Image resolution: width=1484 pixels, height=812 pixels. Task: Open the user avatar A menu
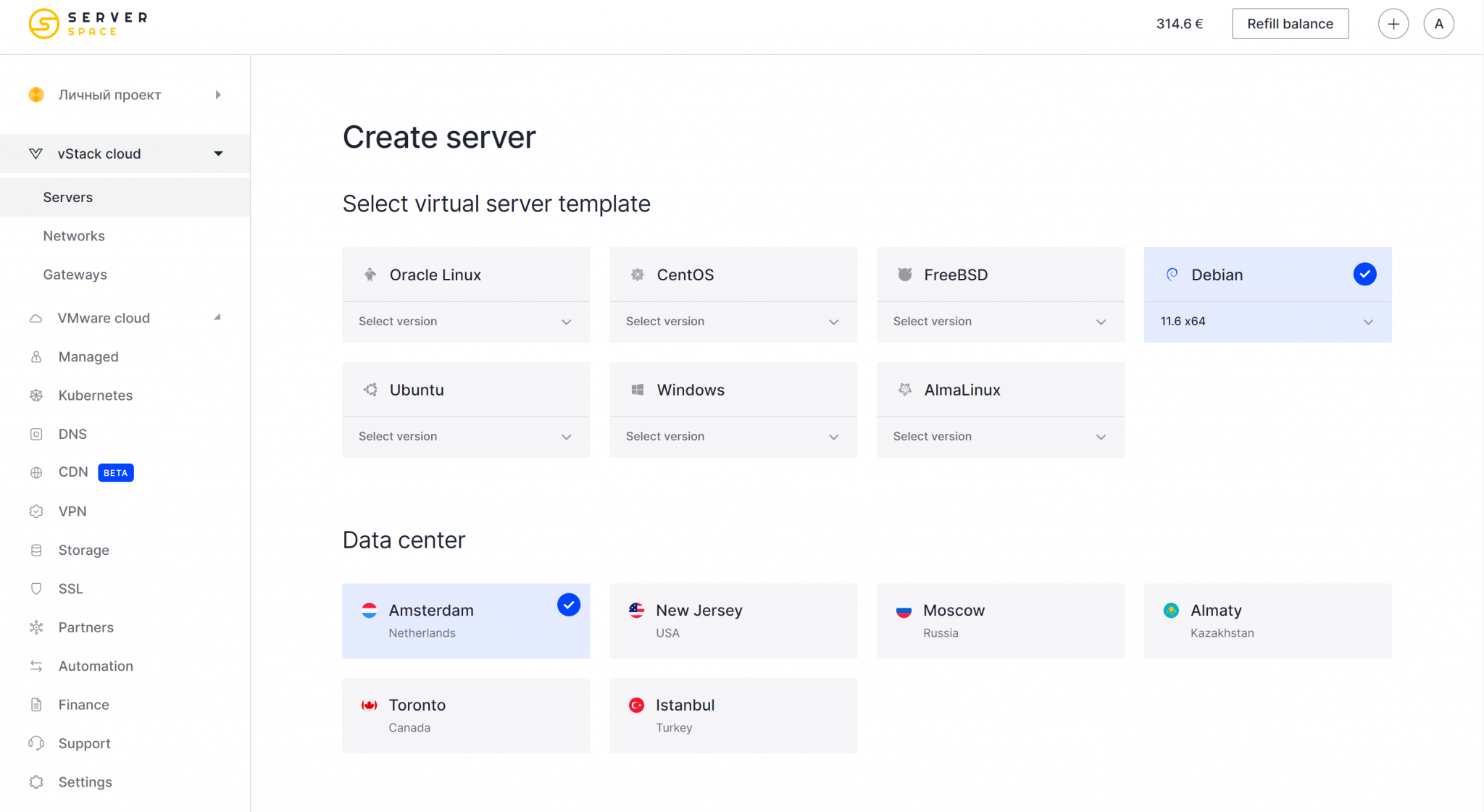(1438, 24)
